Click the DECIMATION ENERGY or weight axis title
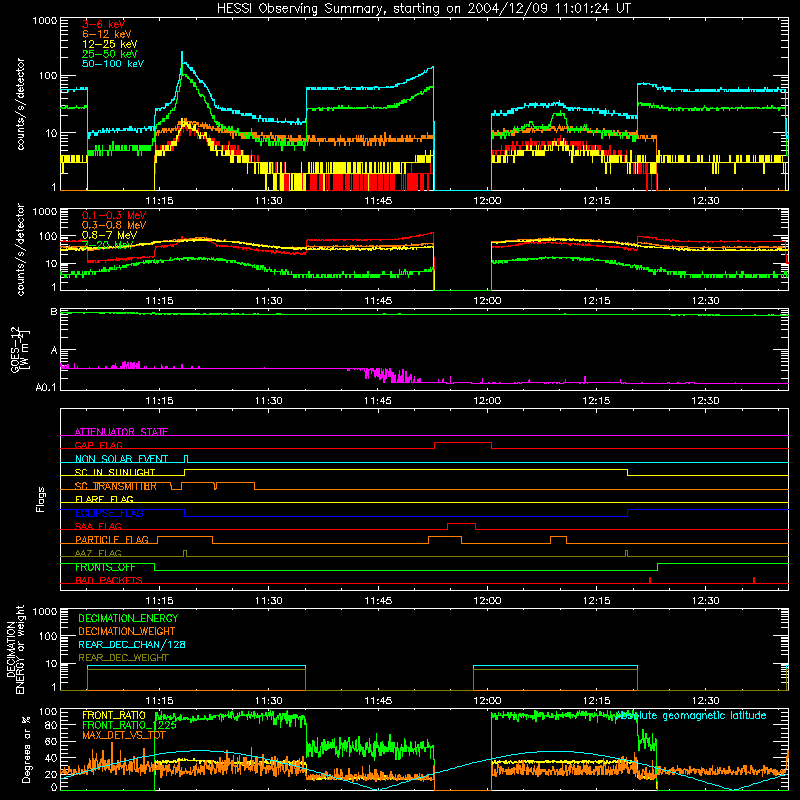Viewport: 800px width, 800px height. tap(15, 649)
